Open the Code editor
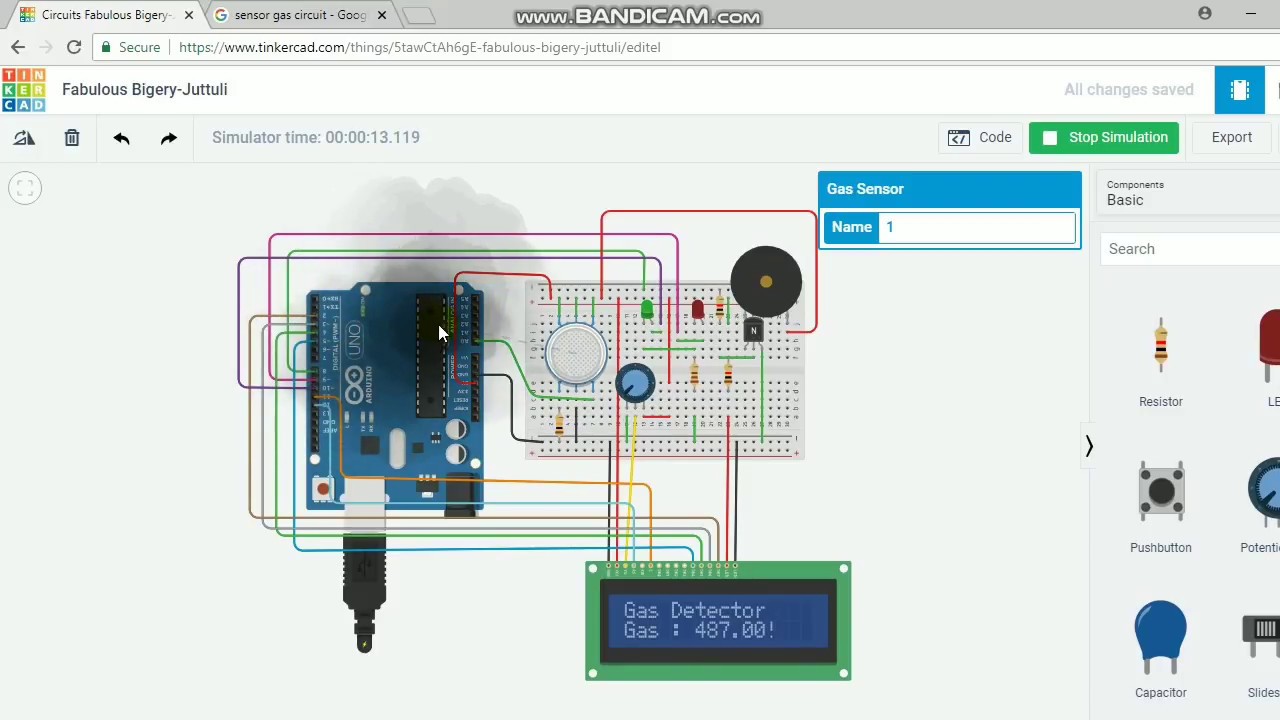This screenshot has width=1280, height=720. tap(980, 138)
